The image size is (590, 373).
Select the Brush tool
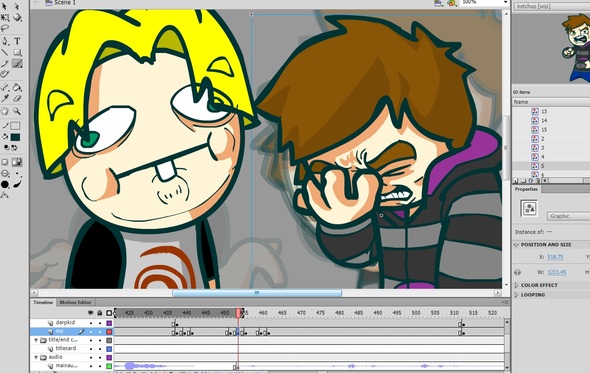[17, 63]
